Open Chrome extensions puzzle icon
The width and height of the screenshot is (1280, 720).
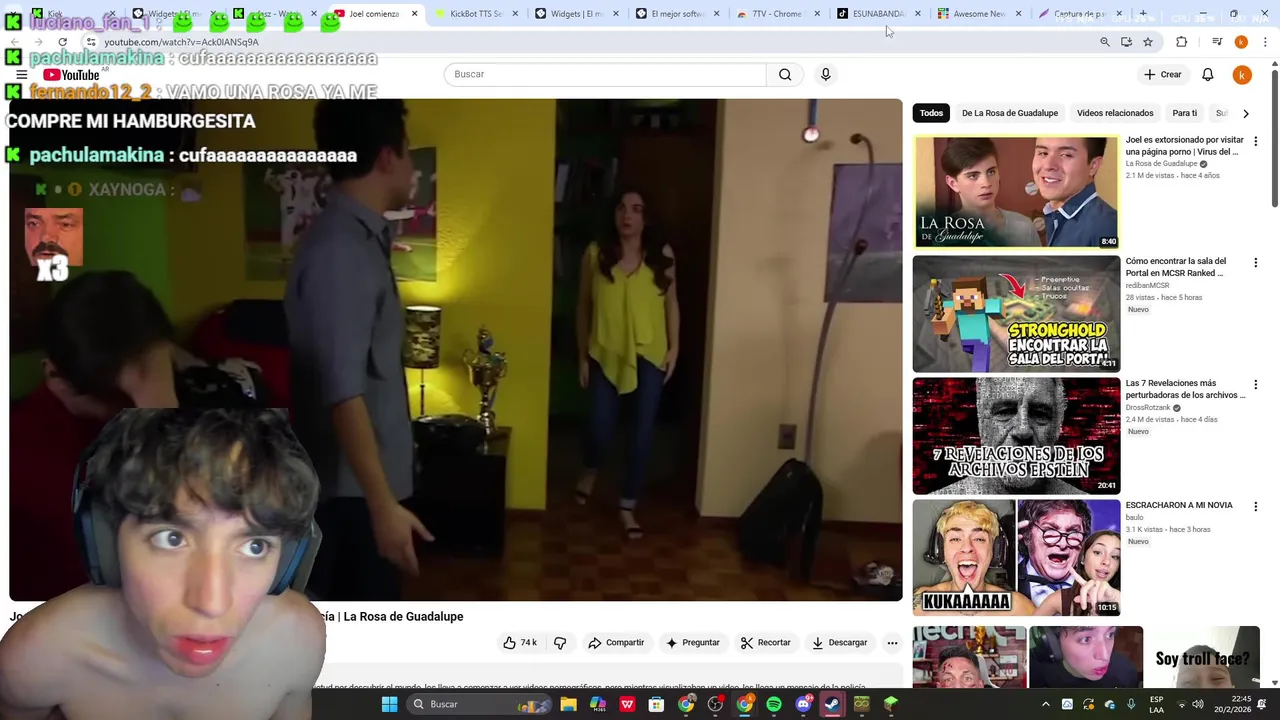(x=1181, y=42)
